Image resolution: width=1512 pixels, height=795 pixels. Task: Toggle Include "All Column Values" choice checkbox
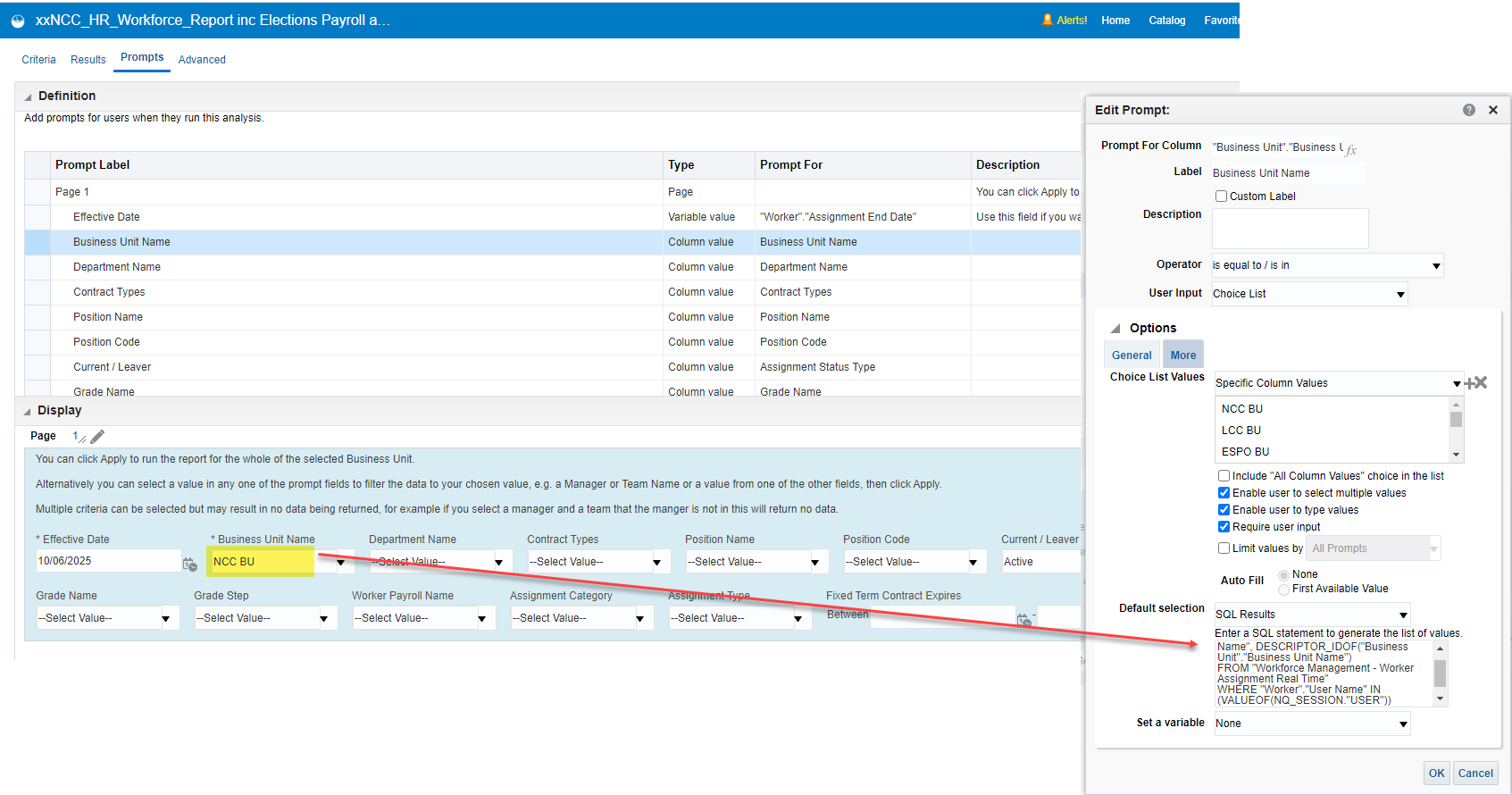point(1224,476)
